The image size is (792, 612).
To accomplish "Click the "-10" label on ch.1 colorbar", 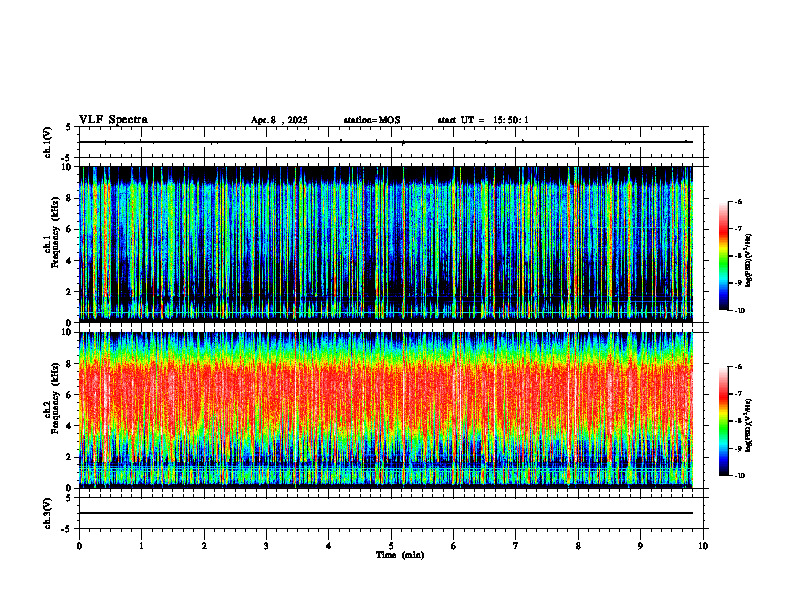I will pos(739,311).
